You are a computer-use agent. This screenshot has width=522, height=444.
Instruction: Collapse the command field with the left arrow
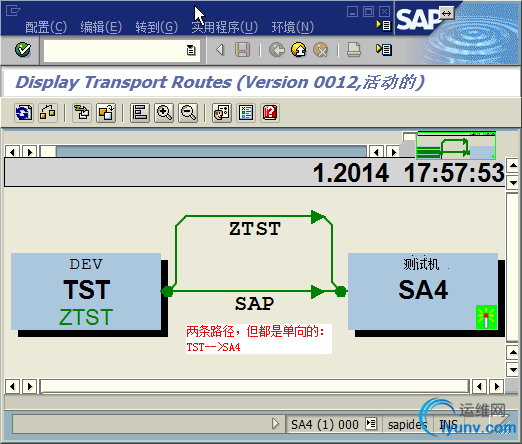tap(220, 50)
